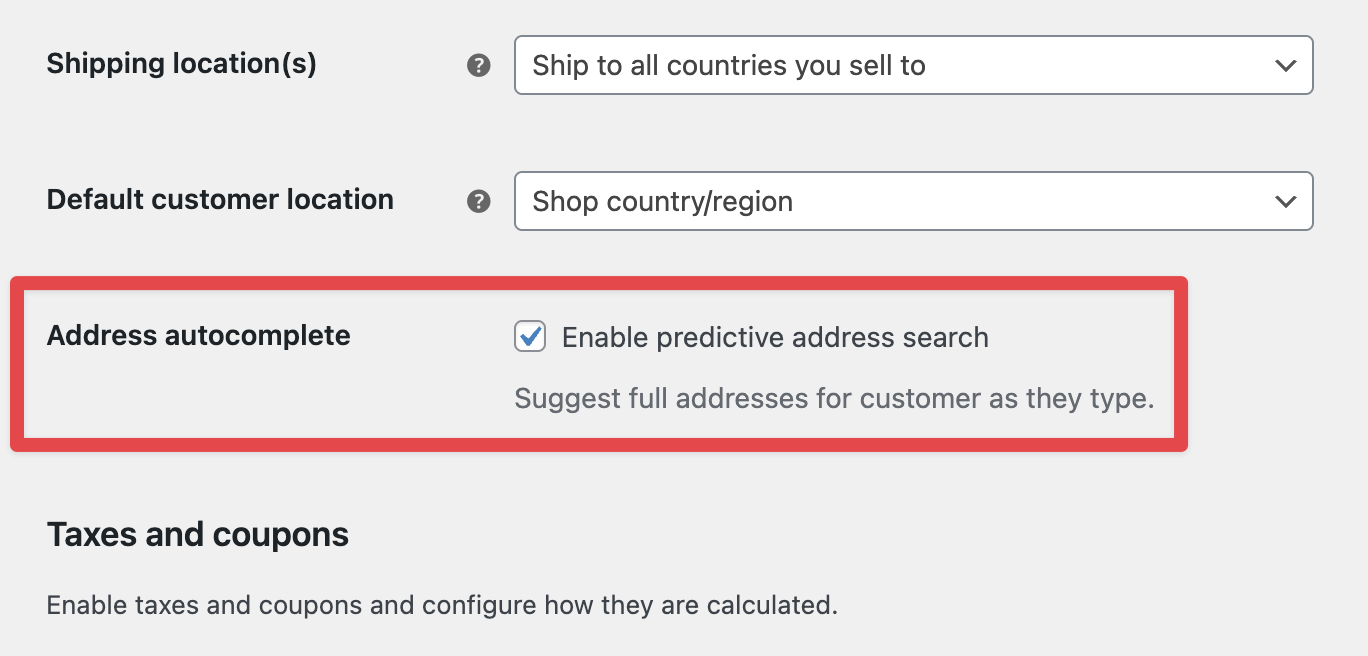
Task: Click the "Shop country/region" selected value
Action: 662,202
